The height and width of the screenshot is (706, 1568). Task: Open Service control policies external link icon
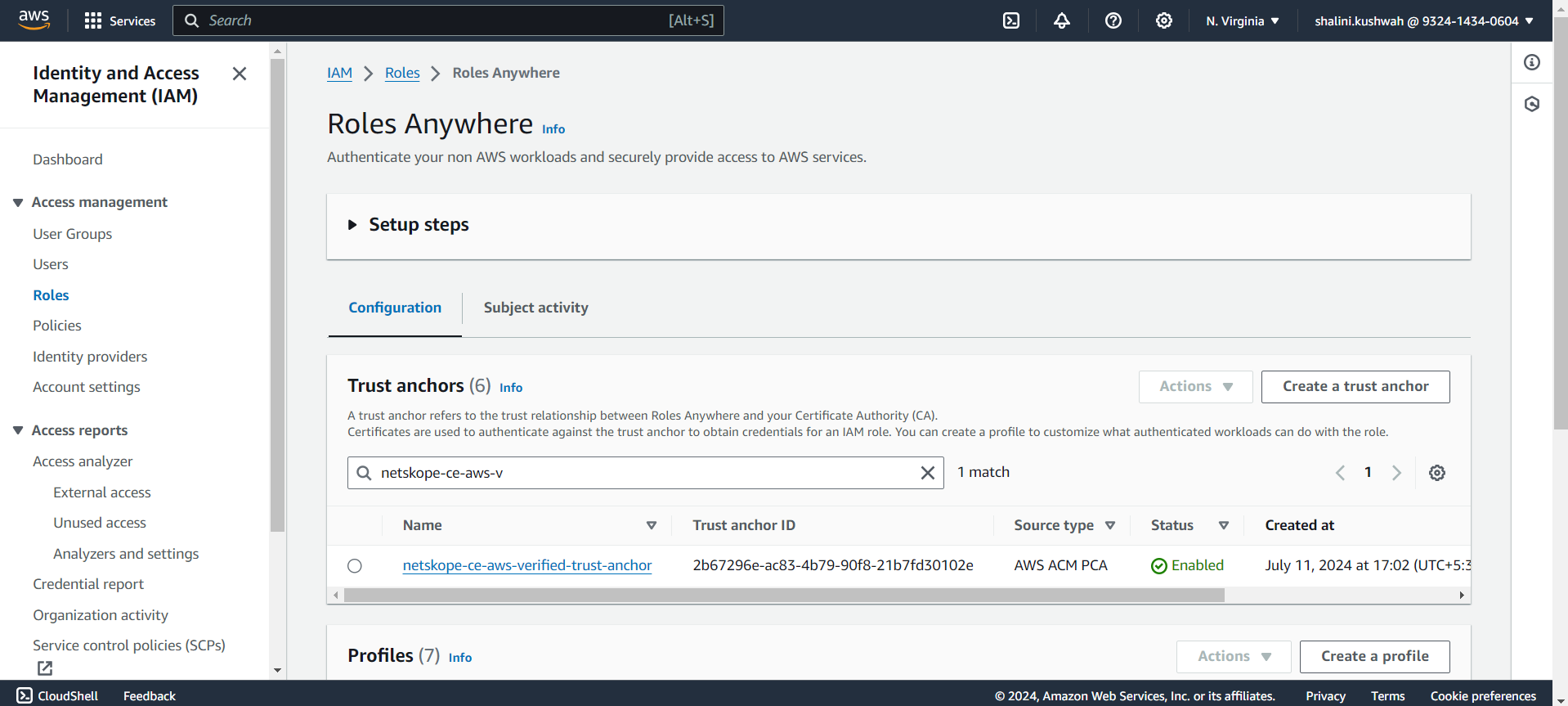click(45, 668)
